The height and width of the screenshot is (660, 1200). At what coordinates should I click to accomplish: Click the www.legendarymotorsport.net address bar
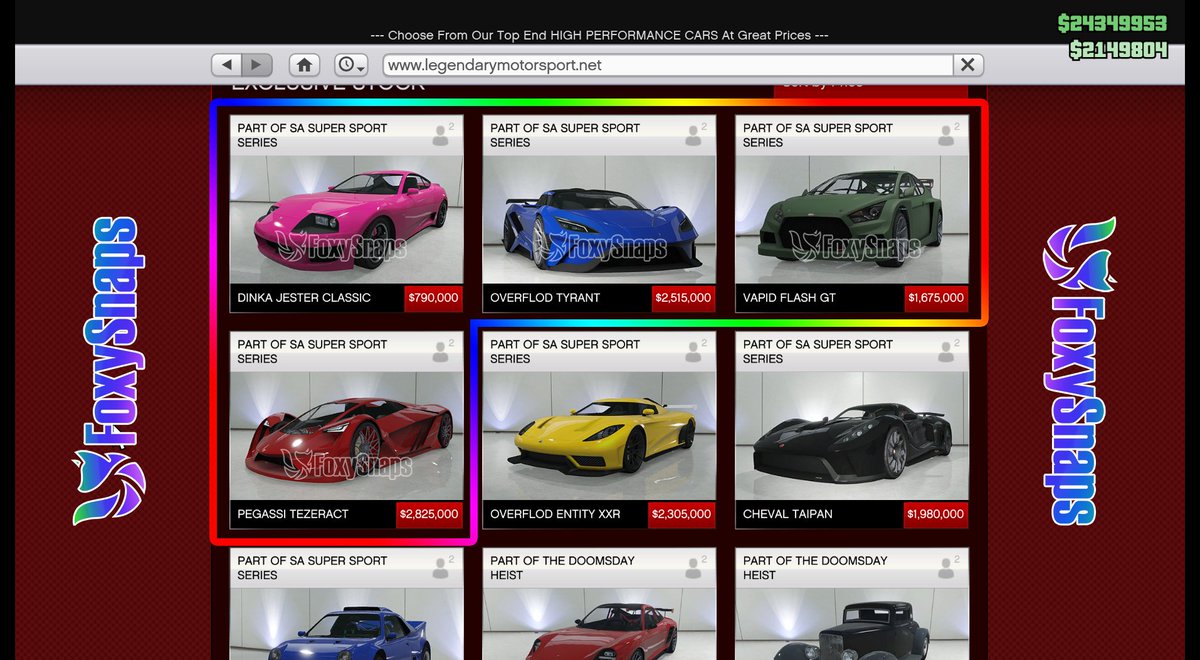pos(666,65)
